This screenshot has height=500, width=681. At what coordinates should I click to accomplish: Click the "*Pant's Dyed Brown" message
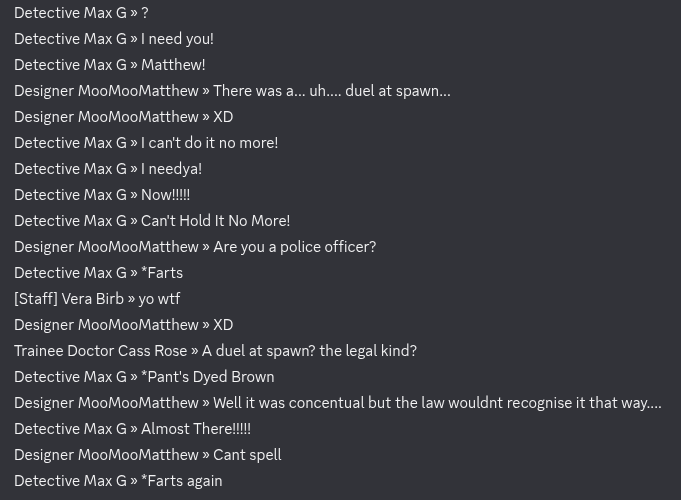point(207,377)
